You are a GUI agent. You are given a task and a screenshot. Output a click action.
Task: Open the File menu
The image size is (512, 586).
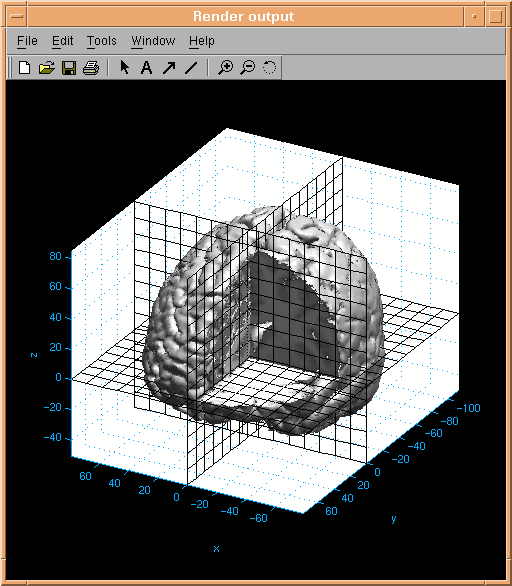pos(27,41)
